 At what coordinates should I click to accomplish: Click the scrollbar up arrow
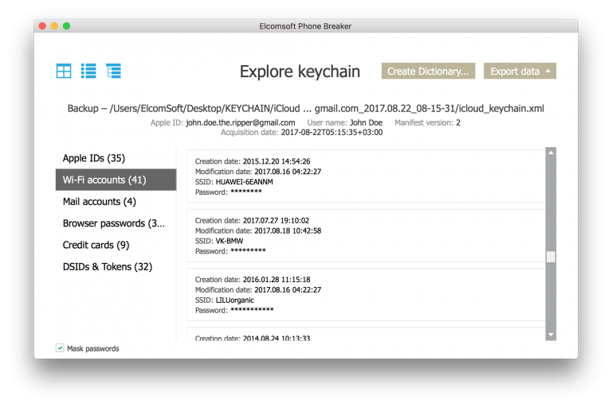[551, 153]
